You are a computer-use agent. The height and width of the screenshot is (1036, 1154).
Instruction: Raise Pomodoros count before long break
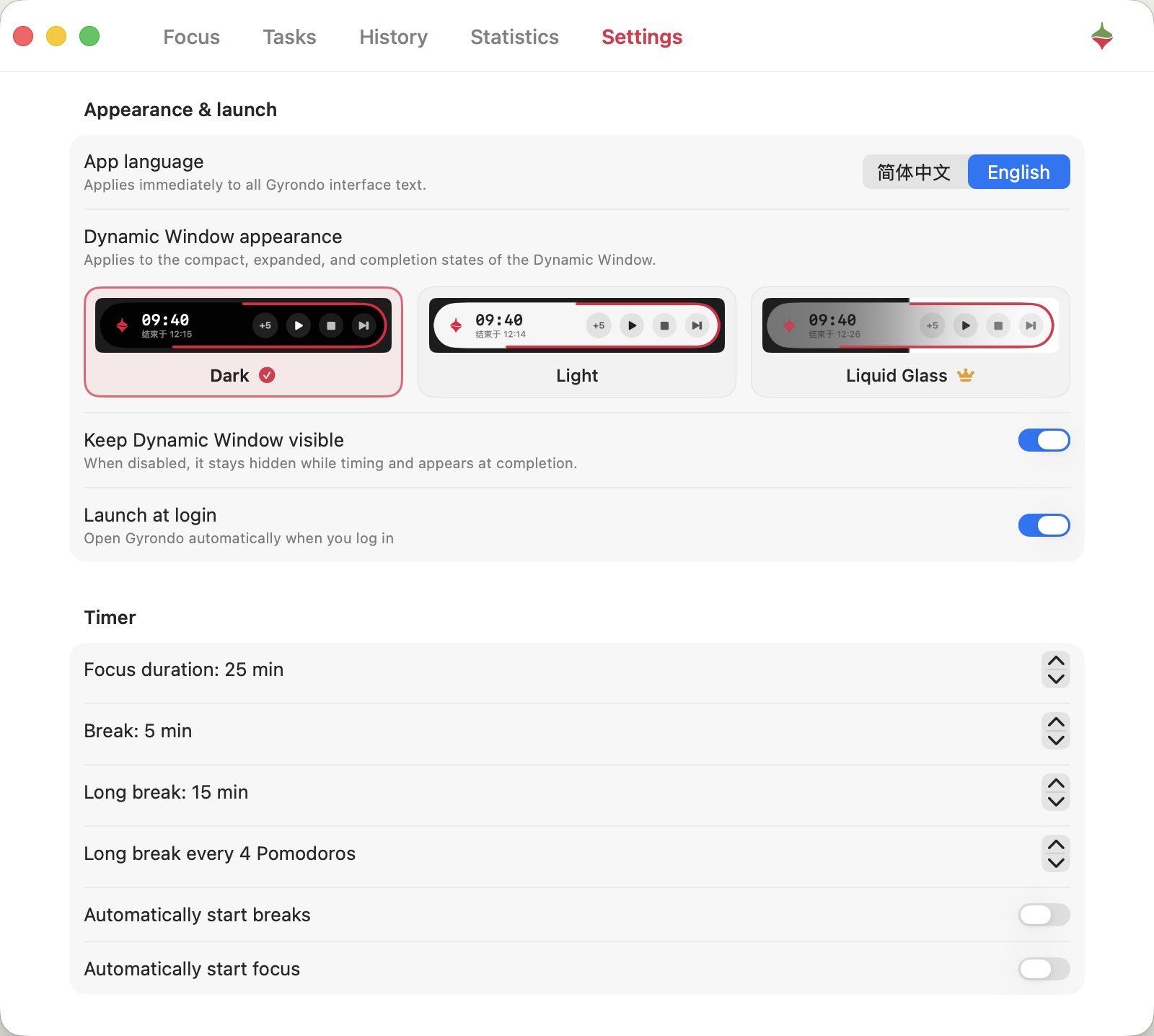click(1056, 845)
